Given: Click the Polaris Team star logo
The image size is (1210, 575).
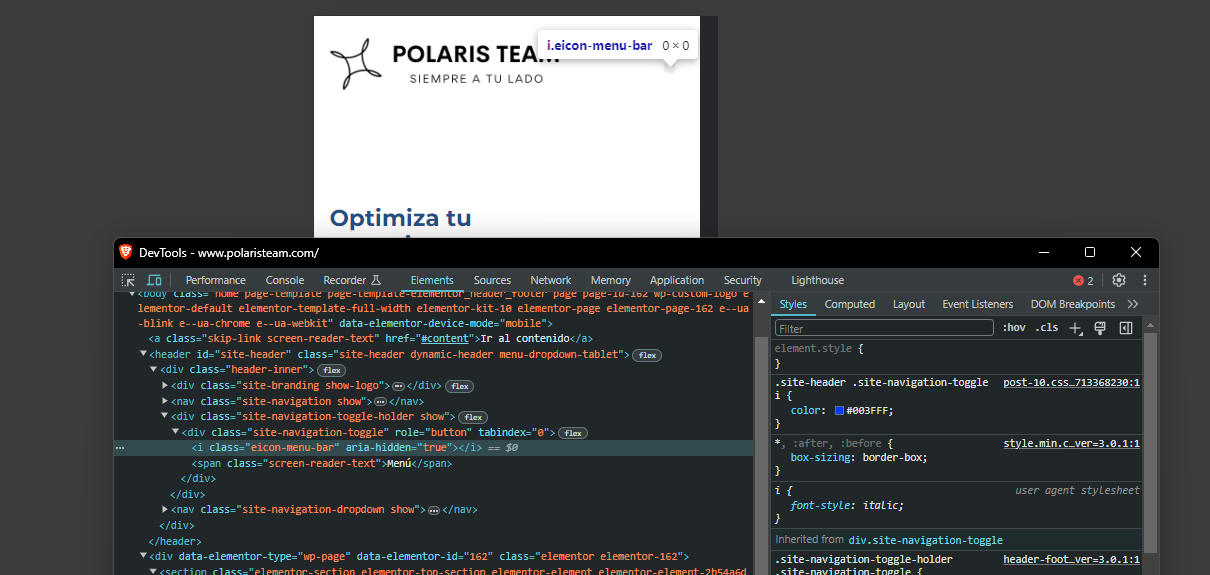Looking at the screenshot, I should coord(355,65).
